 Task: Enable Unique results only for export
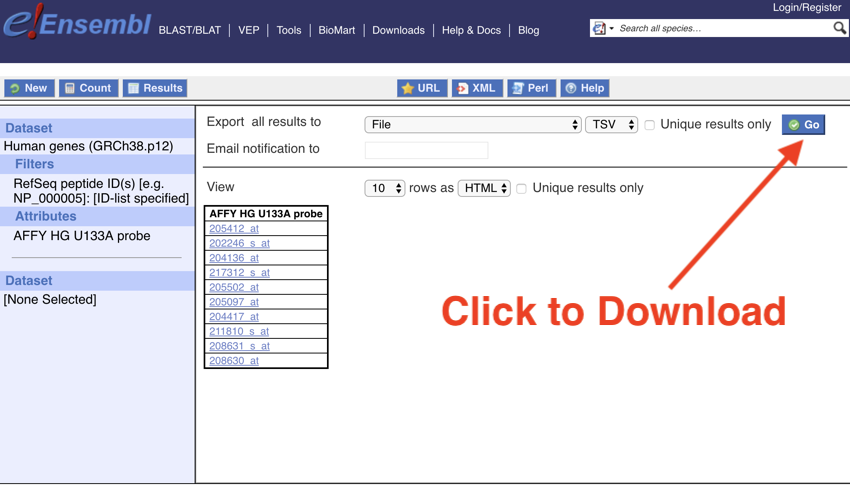[x=649, y=125]
